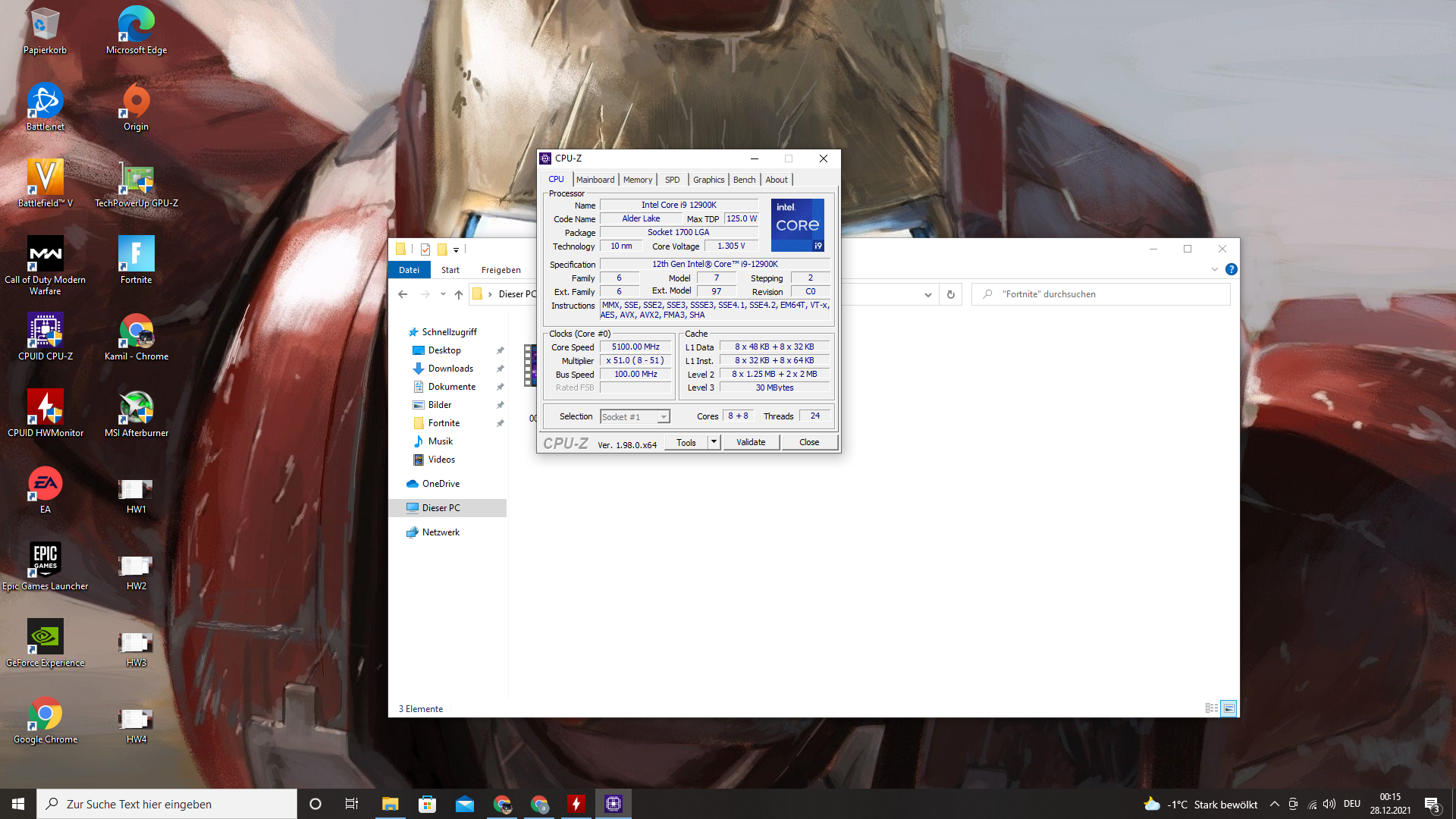1456x819 pixels.
Task: Switch to the Memory tab in CPU-Z
Action: coord(637,180)
